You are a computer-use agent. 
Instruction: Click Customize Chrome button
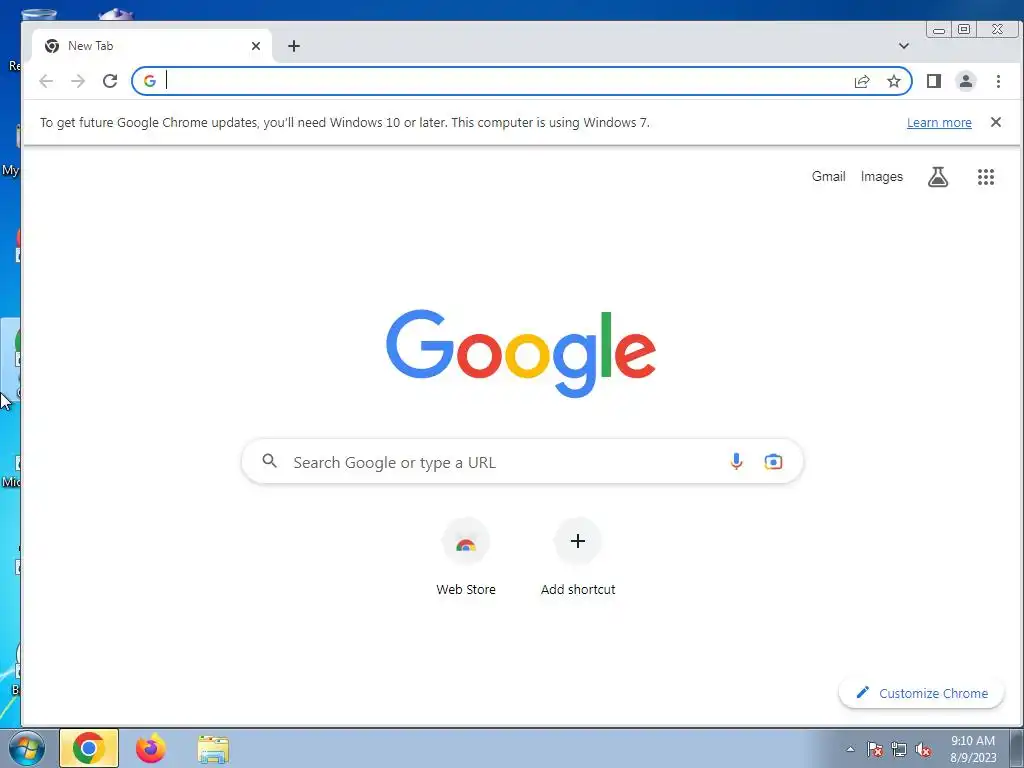pyautogui.click(x=921, y=693)
